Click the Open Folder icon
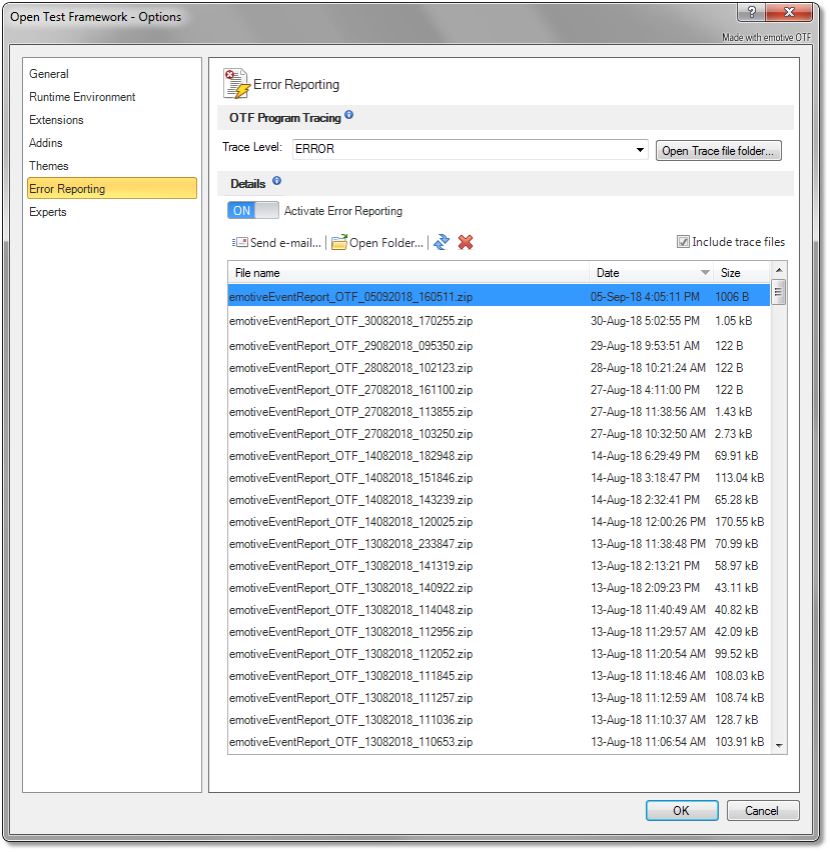 (339, 242)
